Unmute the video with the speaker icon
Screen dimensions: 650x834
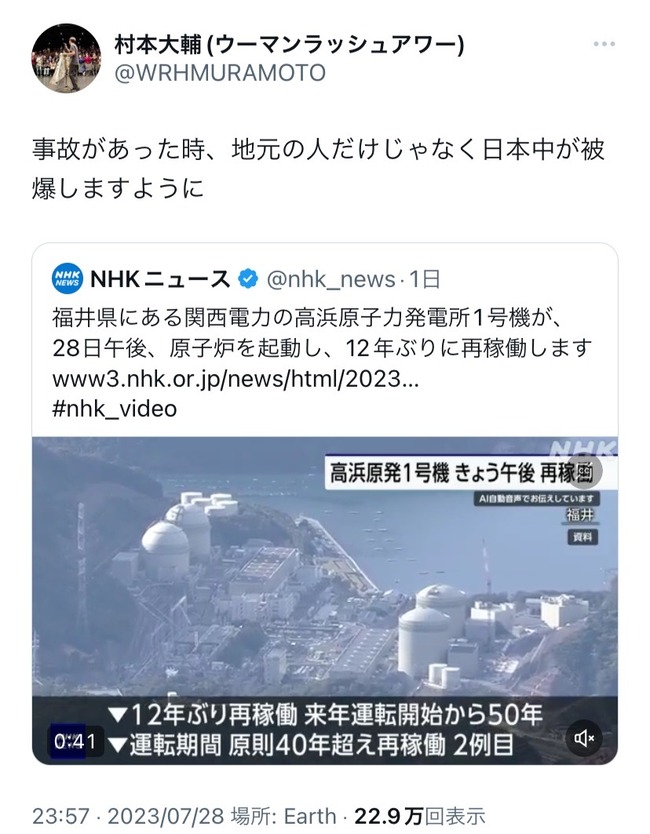tap(584, 738)
